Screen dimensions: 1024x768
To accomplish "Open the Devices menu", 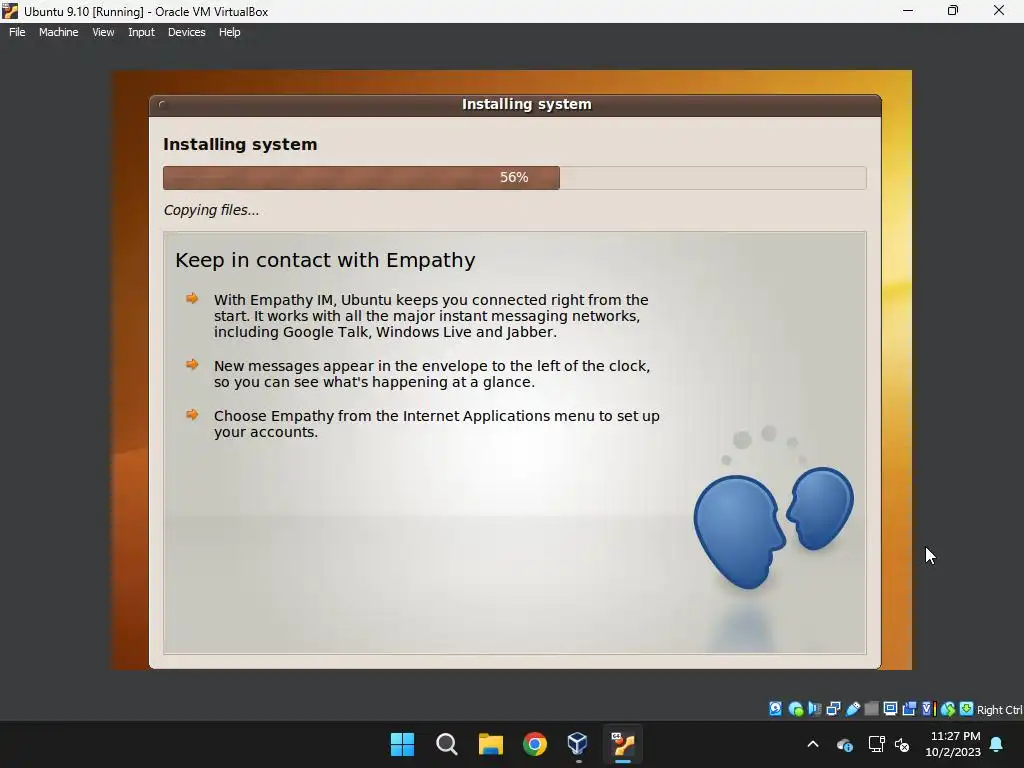I will (x=186, y=32).
